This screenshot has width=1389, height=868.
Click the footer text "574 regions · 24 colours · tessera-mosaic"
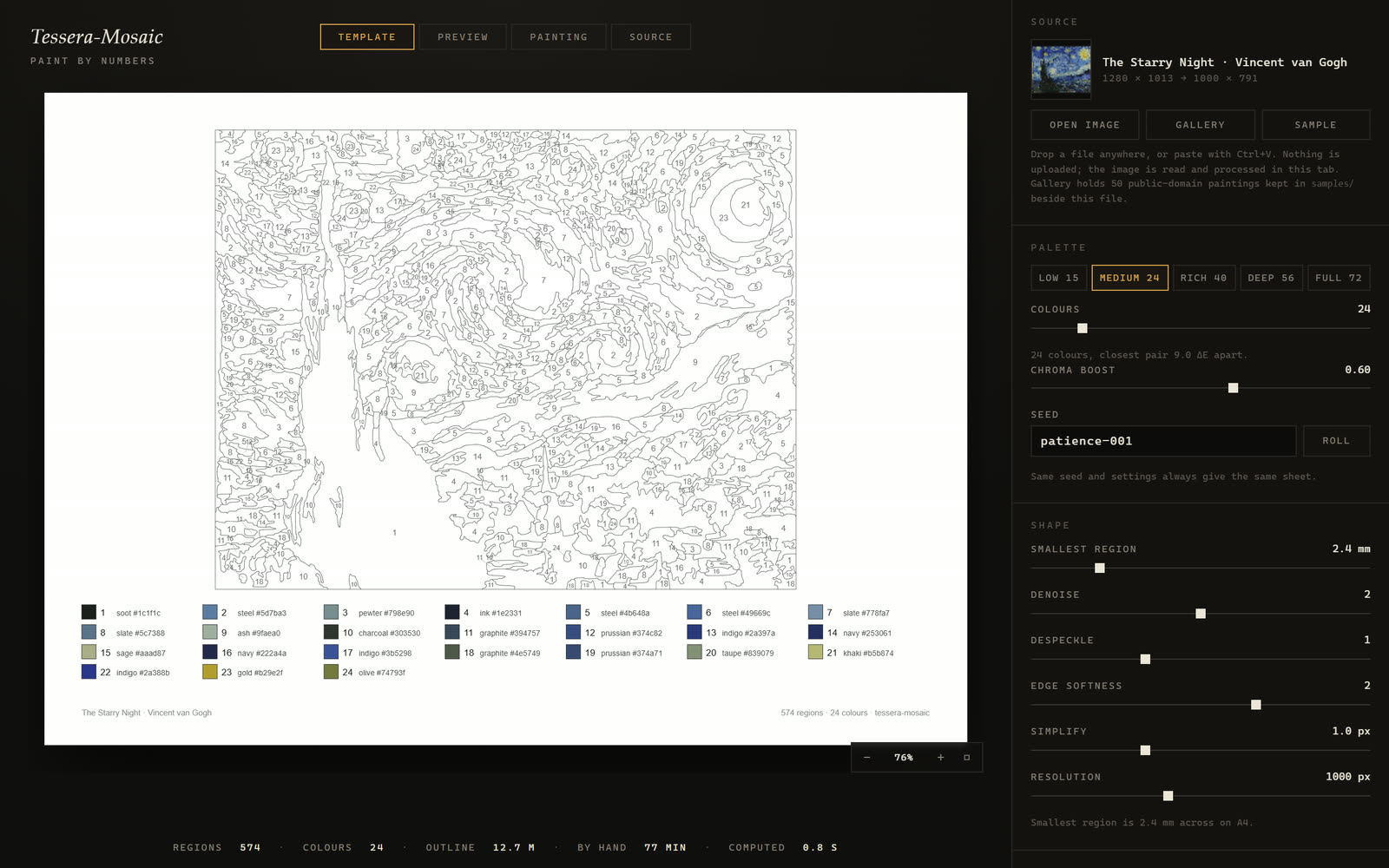[855, 713]
